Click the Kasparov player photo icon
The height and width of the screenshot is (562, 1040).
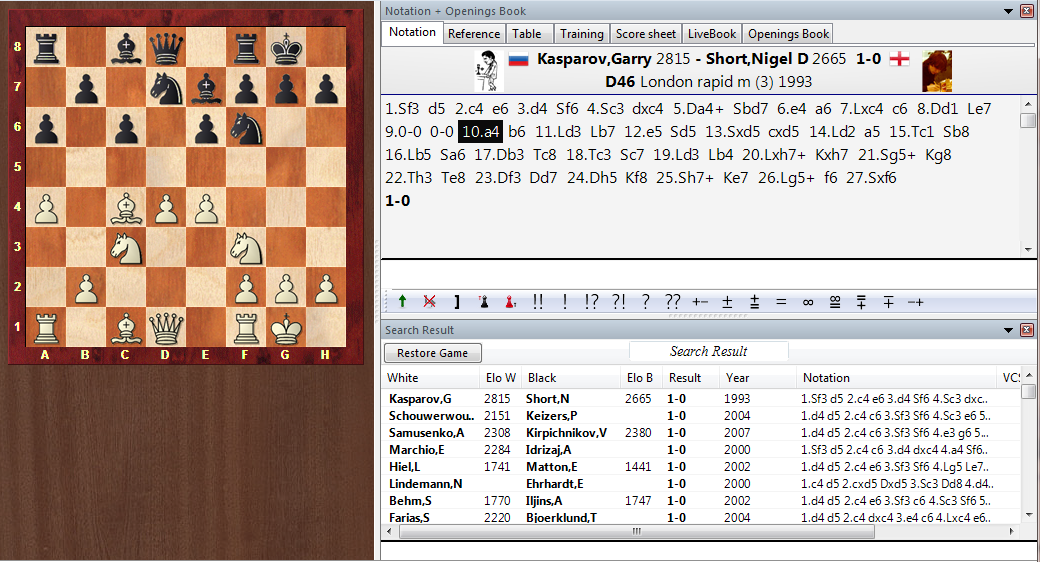point(488,71)
